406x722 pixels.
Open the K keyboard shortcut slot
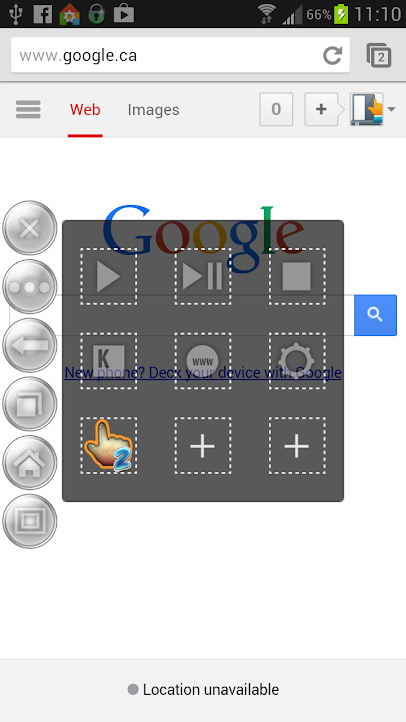coord(109,361)
